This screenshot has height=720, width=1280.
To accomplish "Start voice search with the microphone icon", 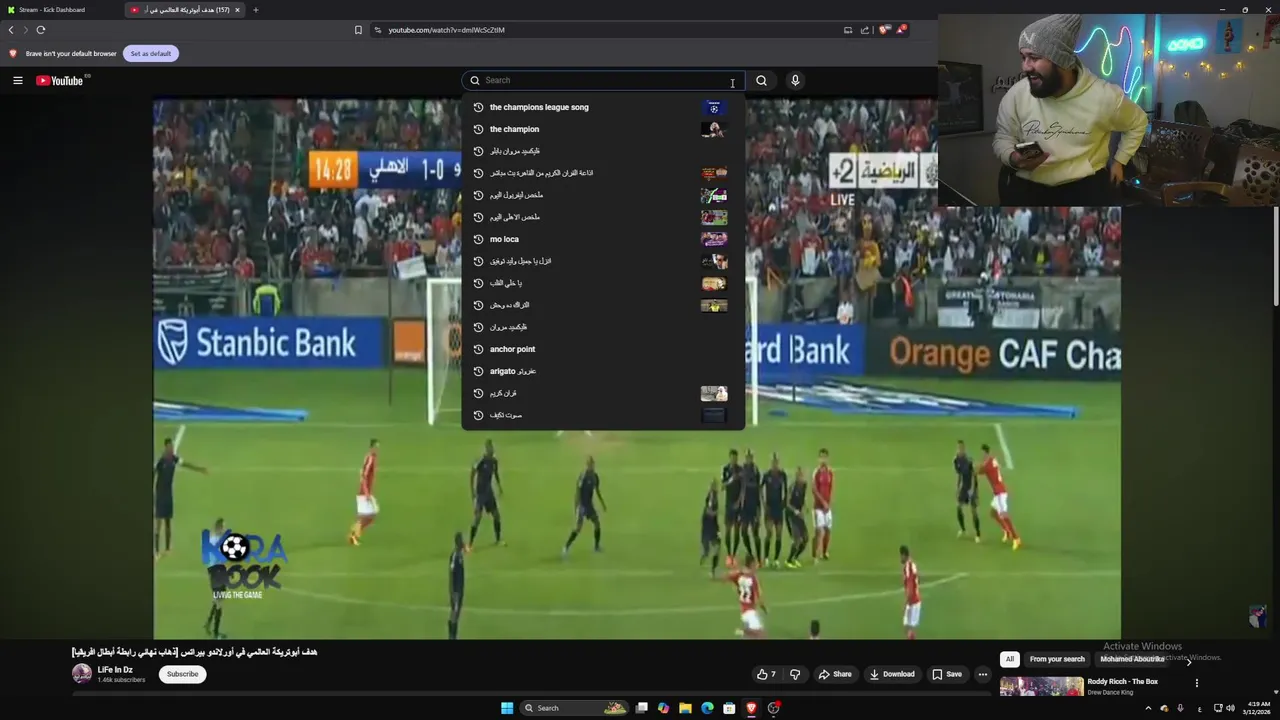I will [795, 80].
